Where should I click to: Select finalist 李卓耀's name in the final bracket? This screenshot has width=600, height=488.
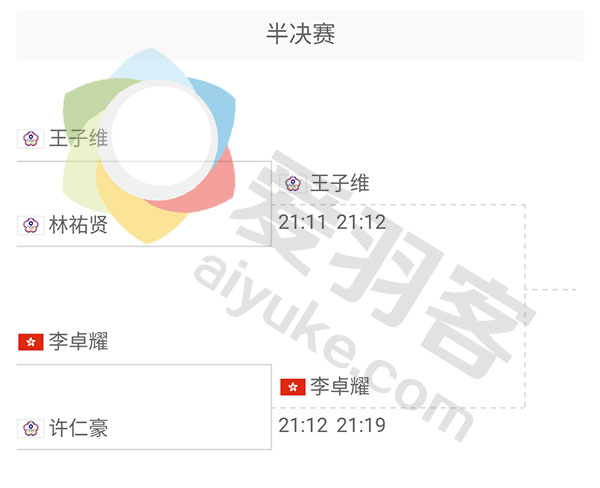point(340,386)
